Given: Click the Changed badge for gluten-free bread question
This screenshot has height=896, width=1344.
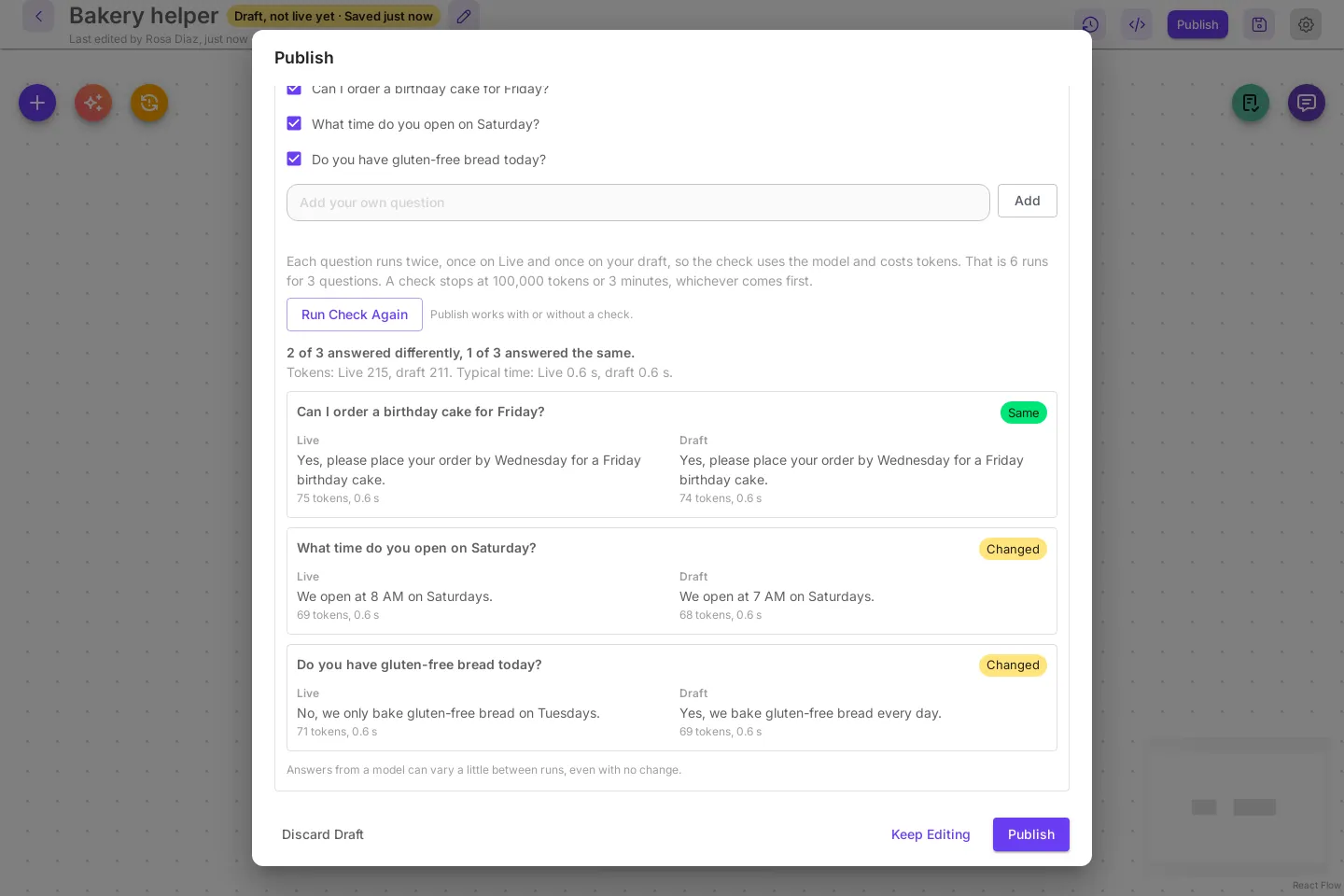Looking at the screenshot, I should coord(1013,665).
